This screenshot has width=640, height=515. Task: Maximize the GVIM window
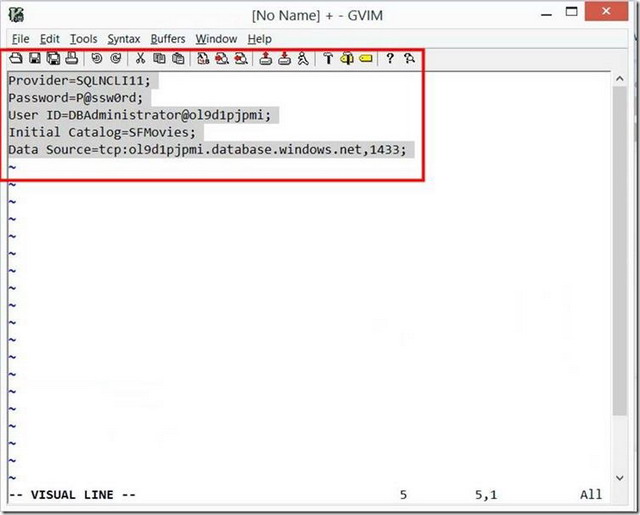click(571, 11)
